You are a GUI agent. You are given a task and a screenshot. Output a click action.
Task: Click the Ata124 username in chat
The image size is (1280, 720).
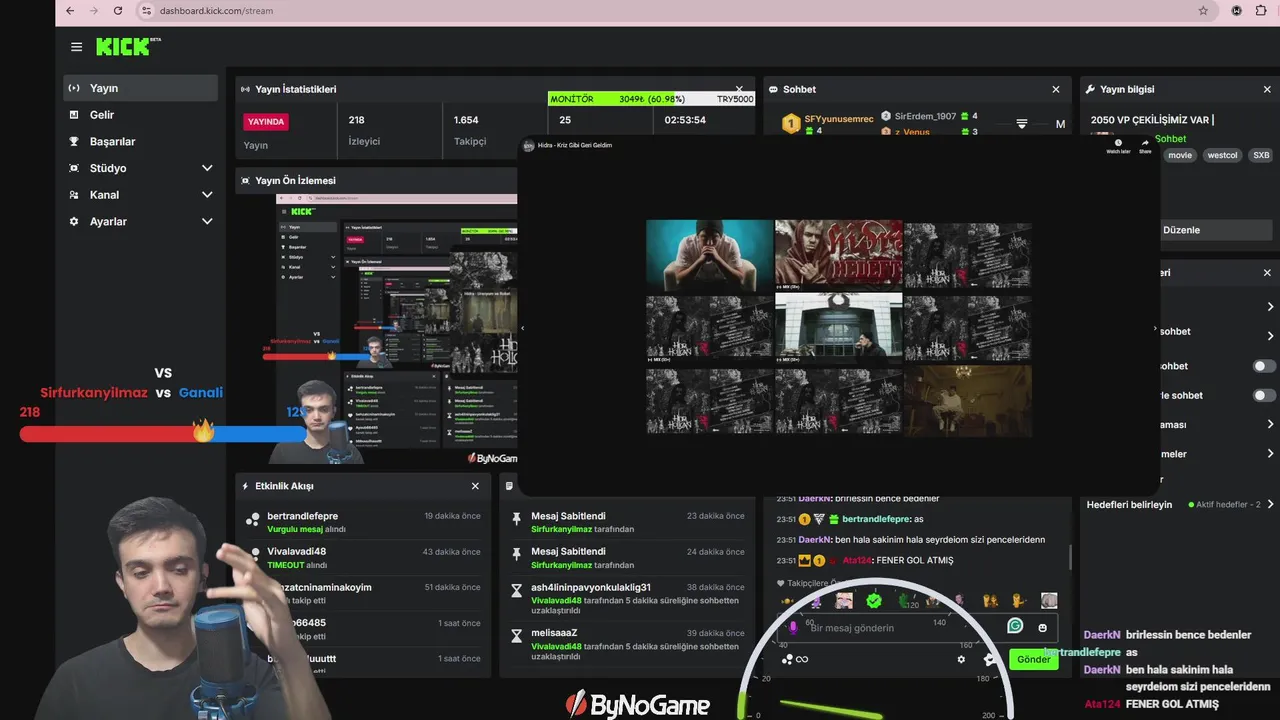tap(857, 560)
